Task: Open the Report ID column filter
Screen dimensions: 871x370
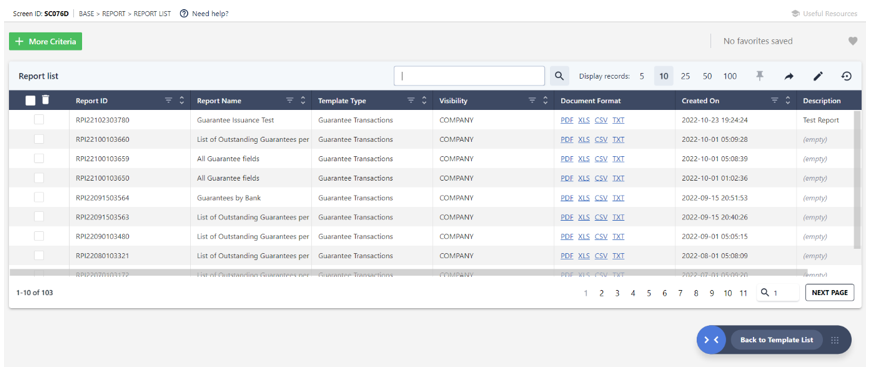Action: pos(169,101)
